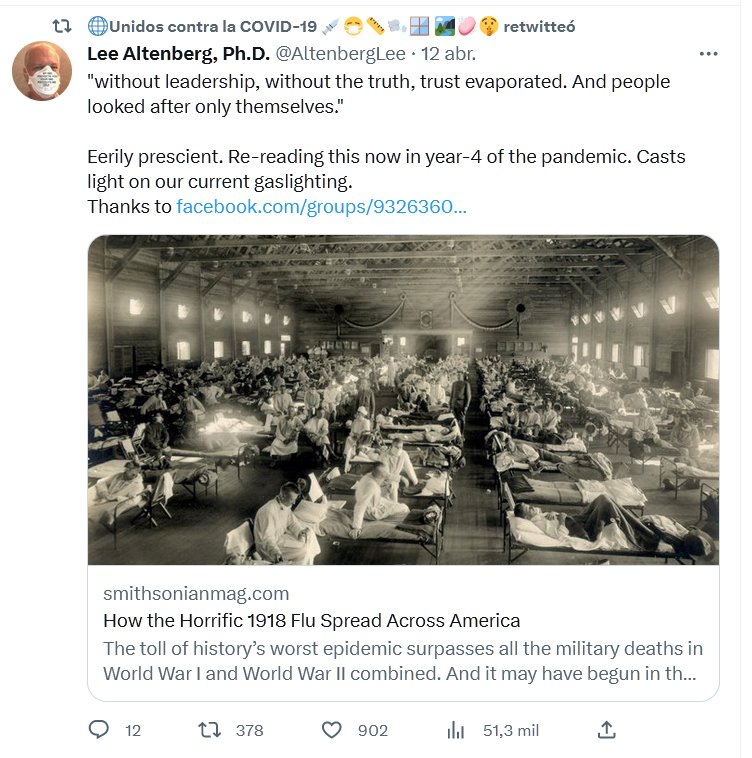Click the reply speech bubble icon
This screenshot has width=752, height=758.
98,730
